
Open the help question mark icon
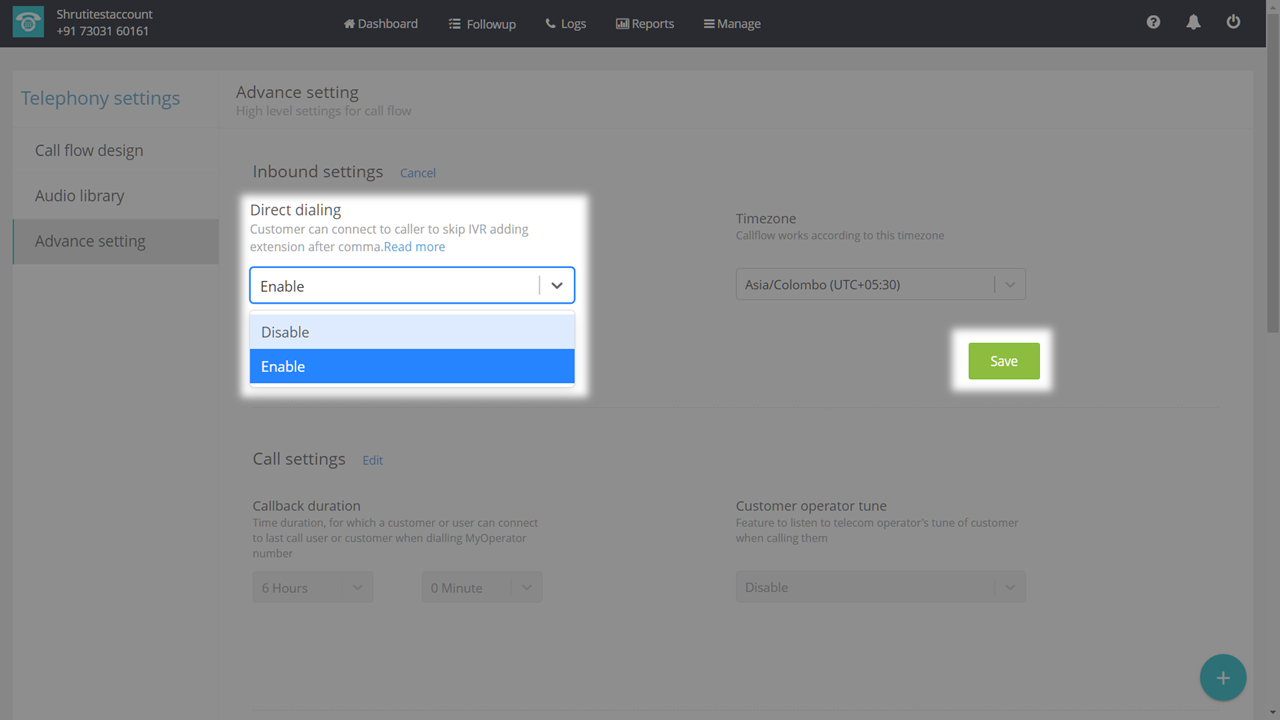click(x=1153, y=22)
